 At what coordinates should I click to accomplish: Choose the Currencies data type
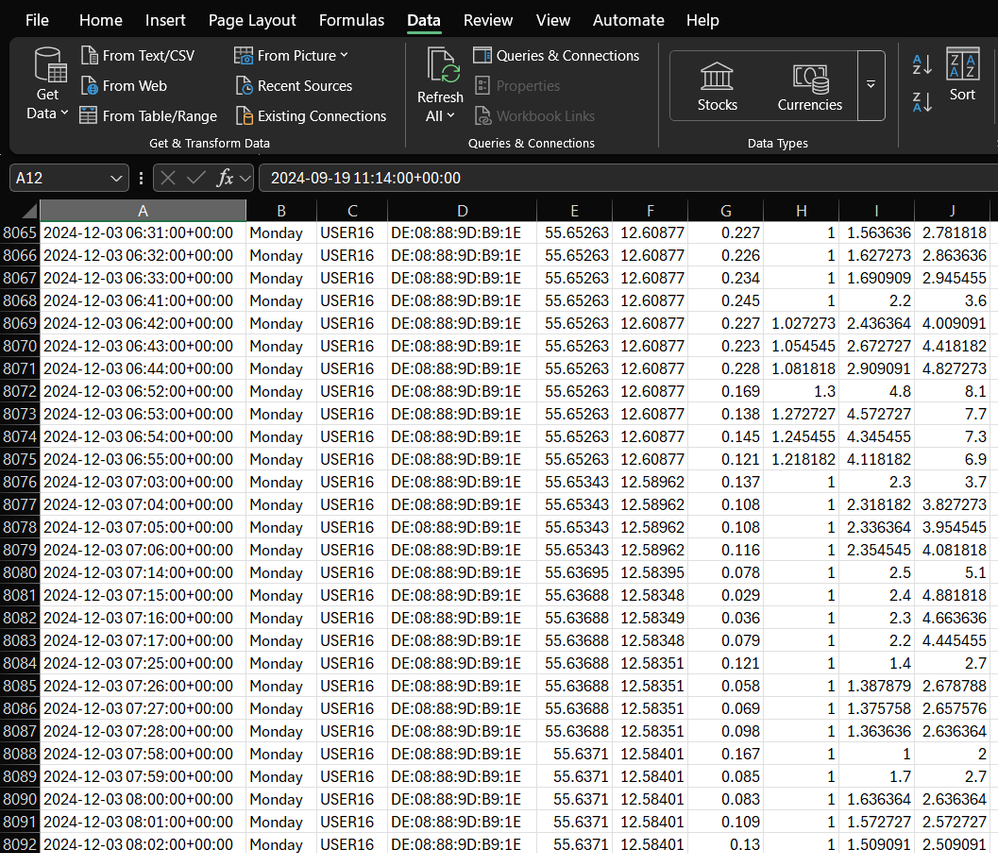click(x=809, y=86)
